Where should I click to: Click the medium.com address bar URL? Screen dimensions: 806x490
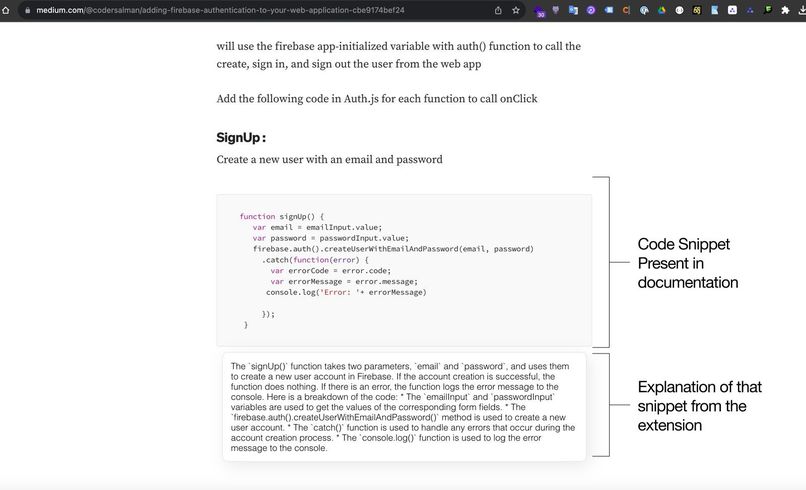[x=220, y=10]
